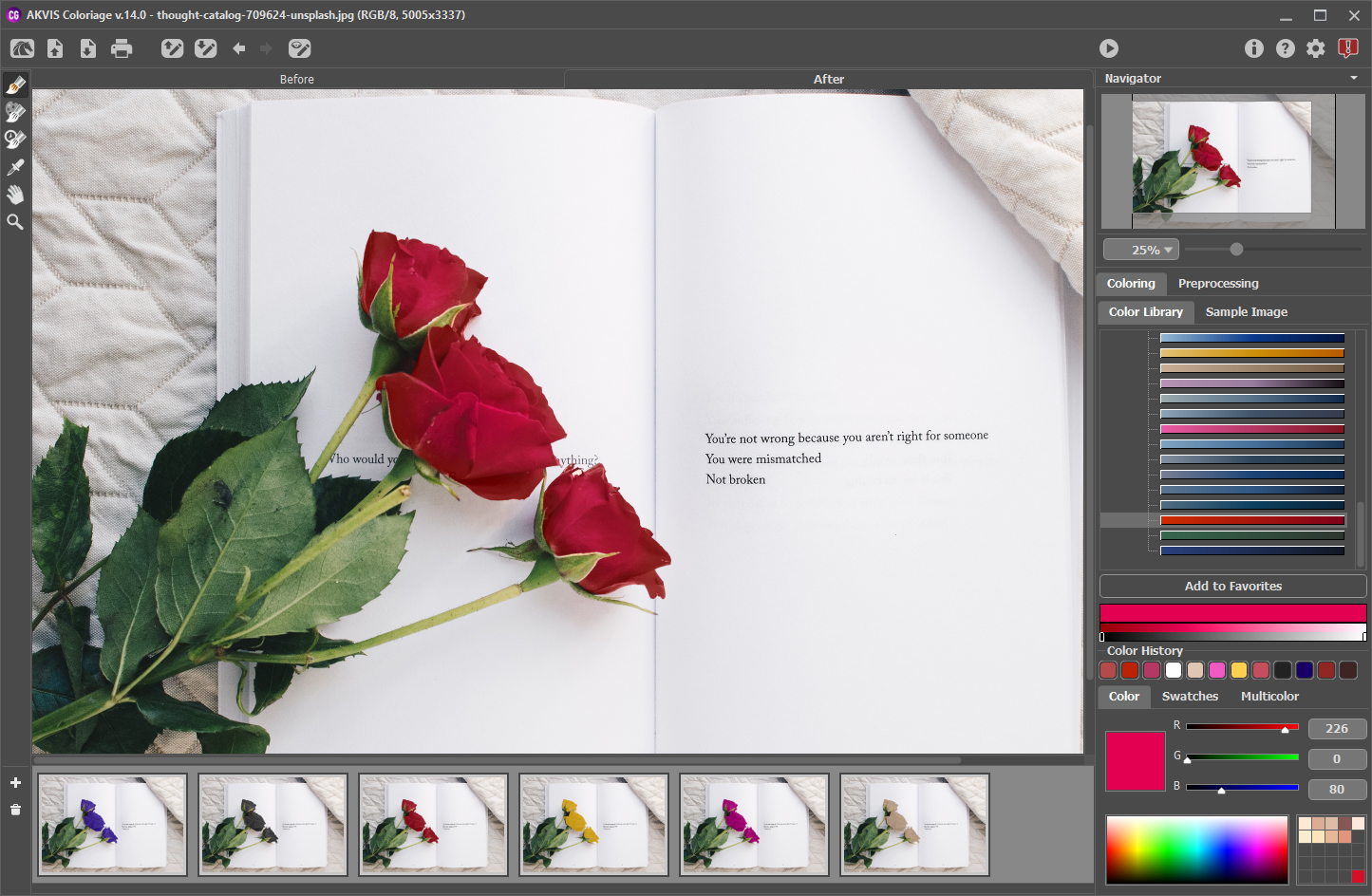Screen dimensions: 1372x896
Task: Select the Pencil tool in left toolbar
Action: 15,85
